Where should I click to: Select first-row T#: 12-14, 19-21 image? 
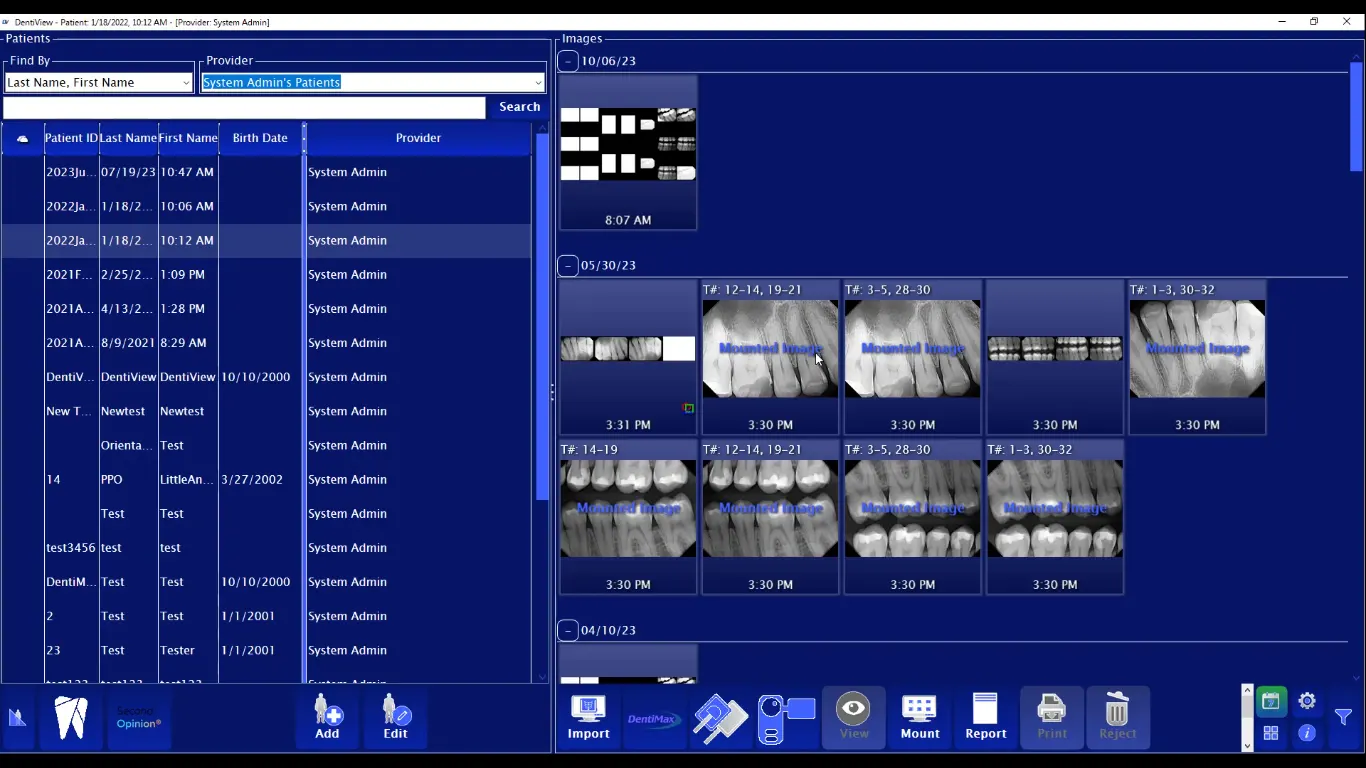tap(770, 357)
